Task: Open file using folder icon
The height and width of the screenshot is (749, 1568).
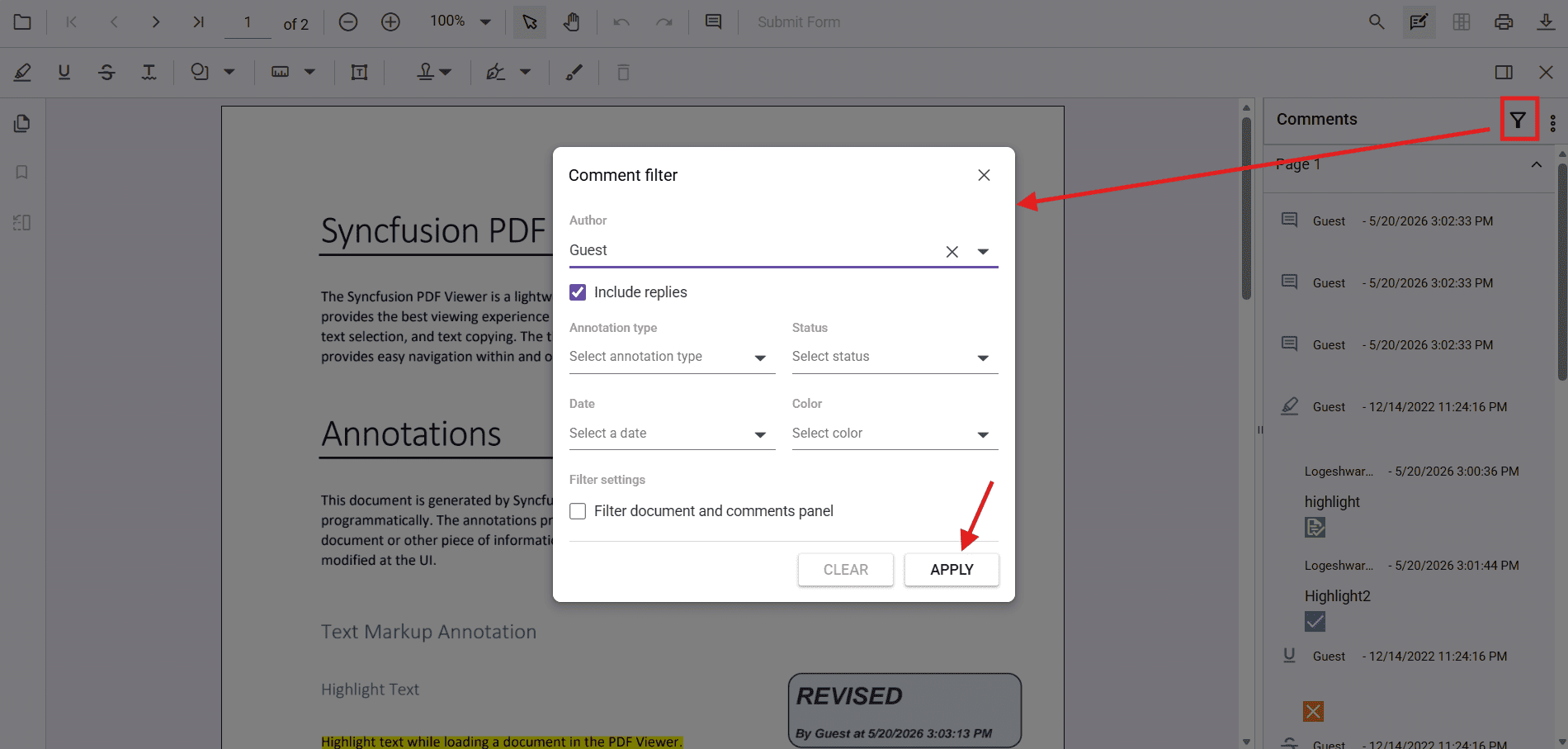Action: pyautogui.click(x=22, y=22)
